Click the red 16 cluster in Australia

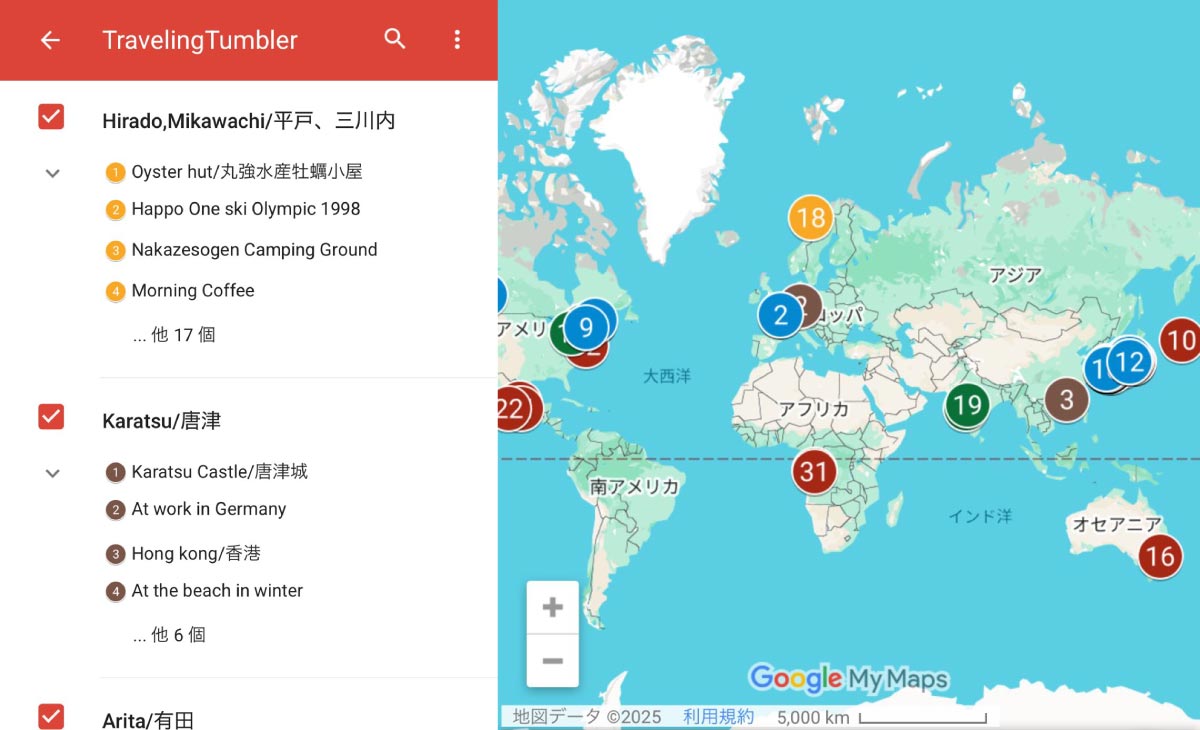point(1160,555)
